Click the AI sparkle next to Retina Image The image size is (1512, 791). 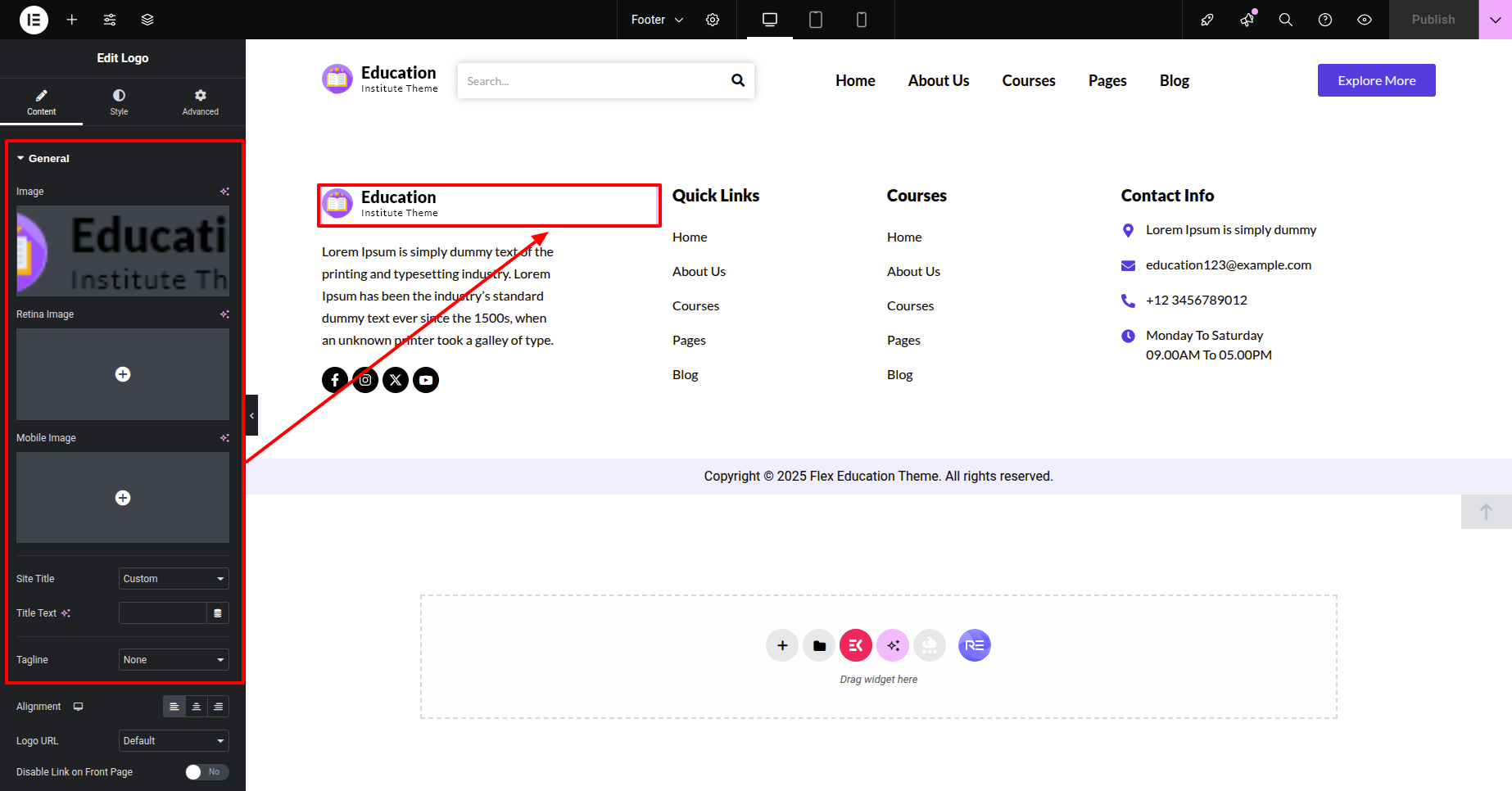(x=224, y=314)
